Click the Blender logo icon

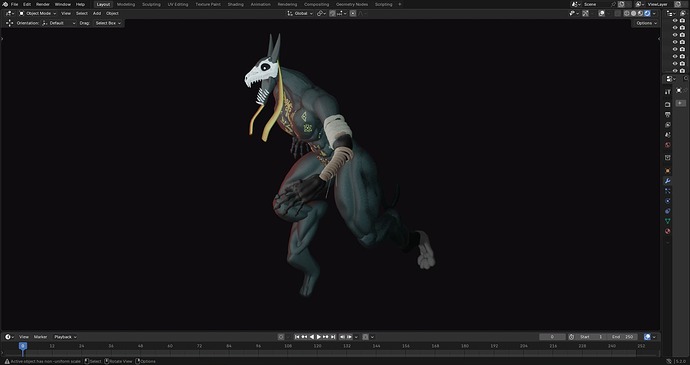(5, 4)
